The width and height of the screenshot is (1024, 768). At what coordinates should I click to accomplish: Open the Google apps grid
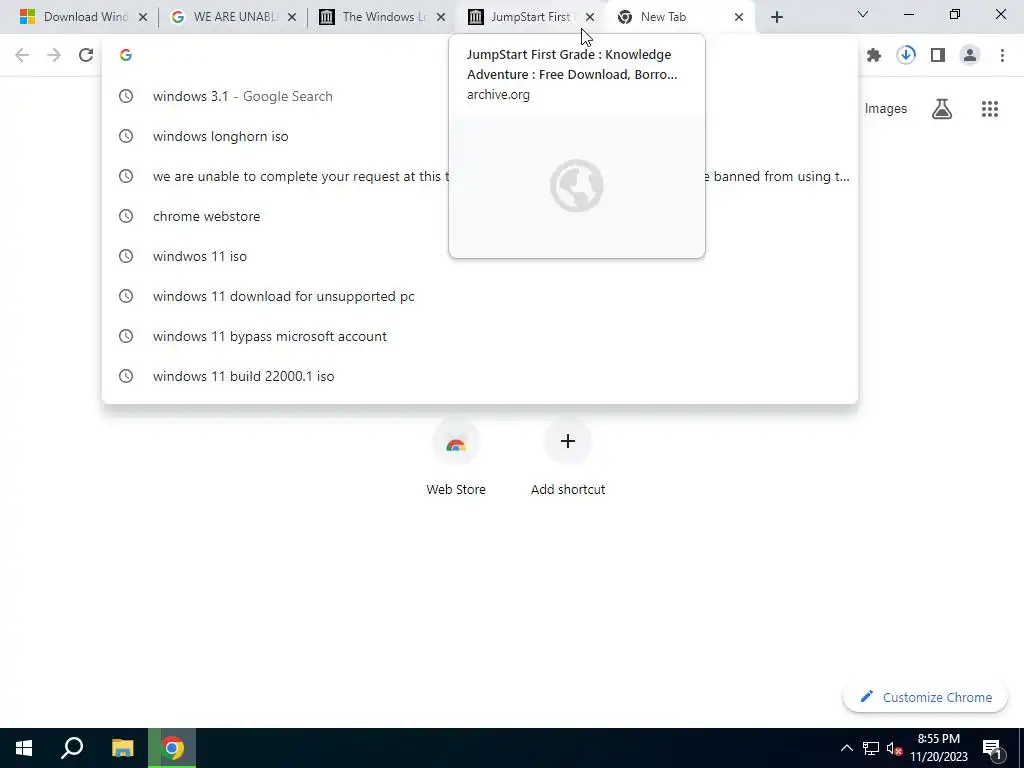[989, 108]
